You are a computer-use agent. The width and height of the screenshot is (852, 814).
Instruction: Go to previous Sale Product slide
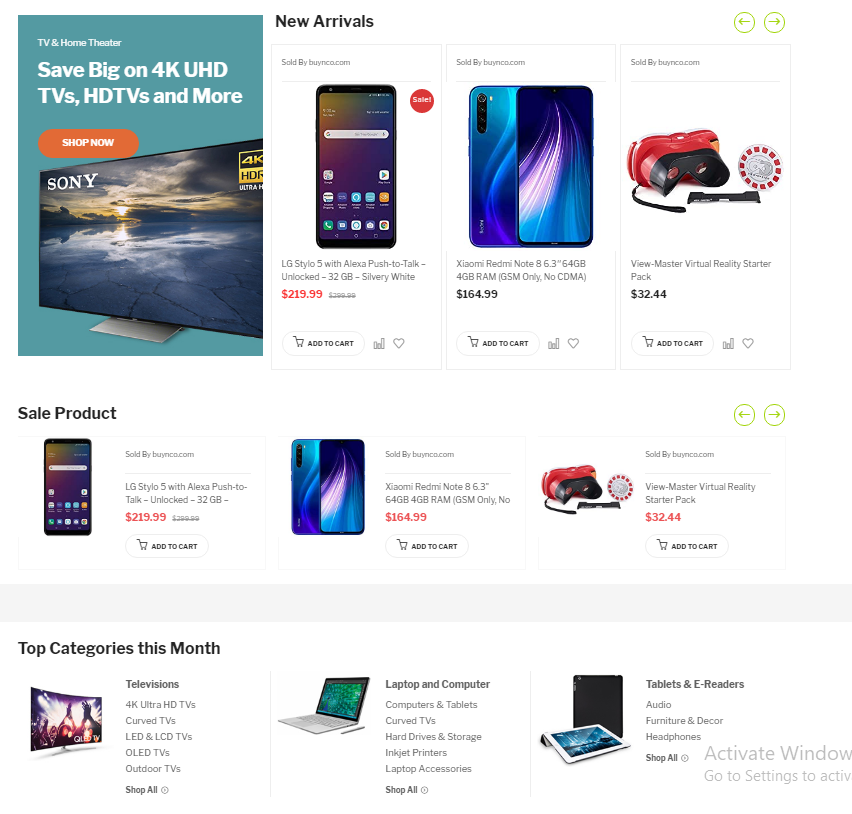click(744, 415)
